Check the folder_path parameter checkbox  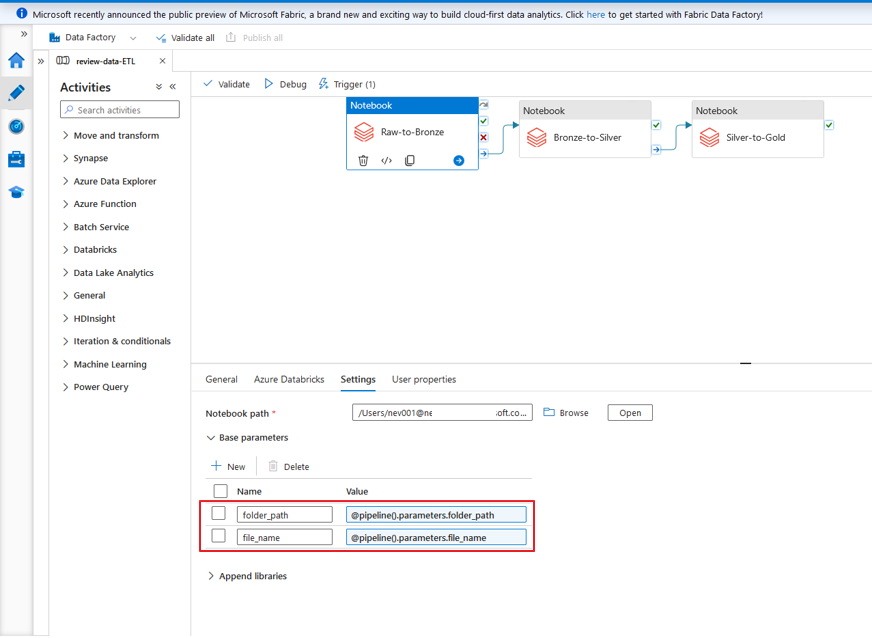(219, 514)
